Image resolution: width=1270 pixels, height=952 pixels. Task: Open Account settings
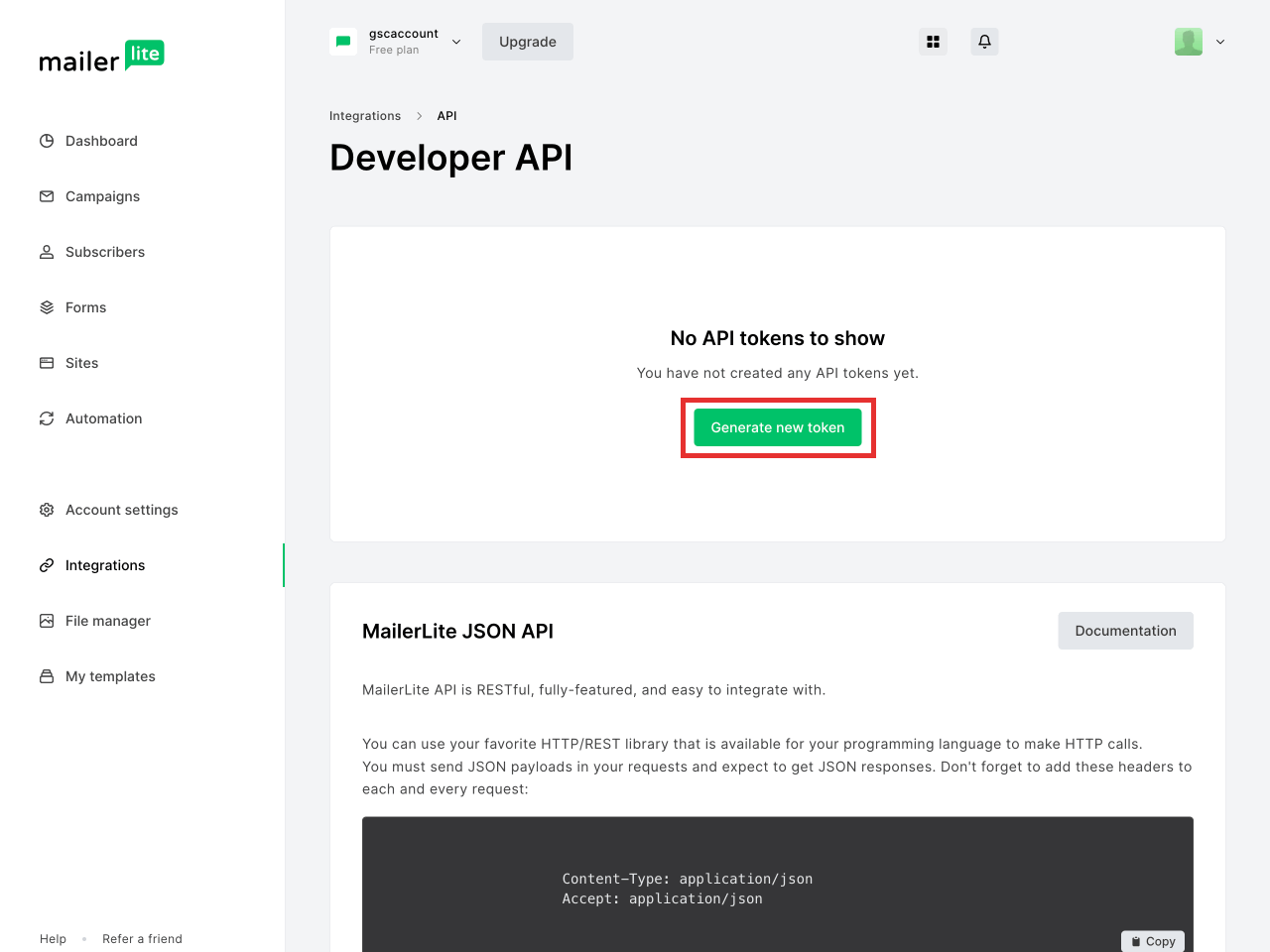coord(122,510)
